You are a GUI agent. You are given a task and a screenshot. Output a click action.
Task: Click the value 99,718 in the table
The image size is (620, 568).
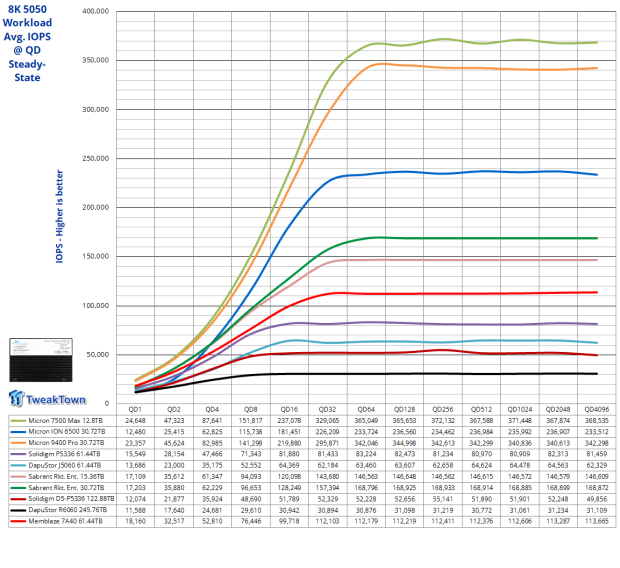[x=289, y=521]
